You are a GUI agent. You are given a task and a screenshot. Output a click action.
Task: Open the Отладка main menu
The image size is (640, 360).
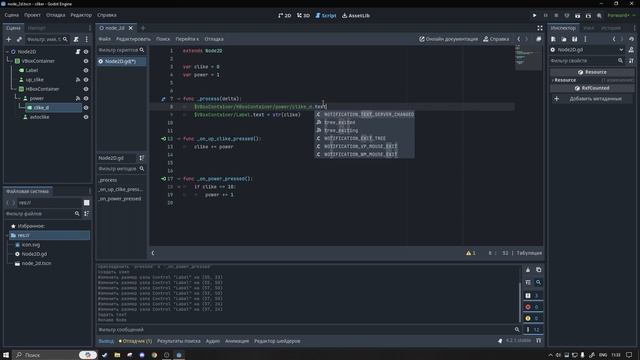[x=56, y=15]
